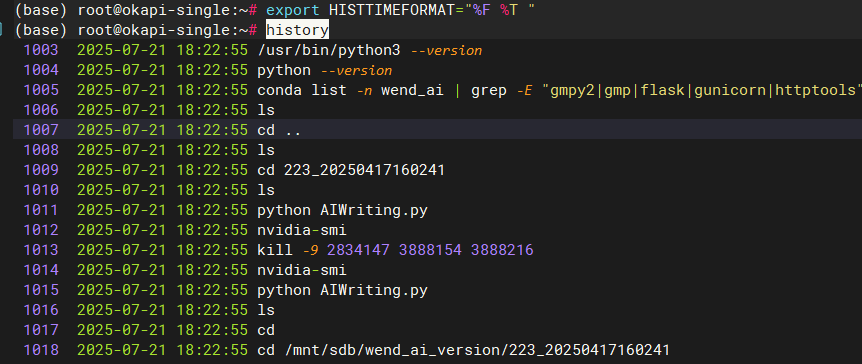Click the first python AIWriting.py entry
The height and width of the screenshot is (364, 862).
342,211
